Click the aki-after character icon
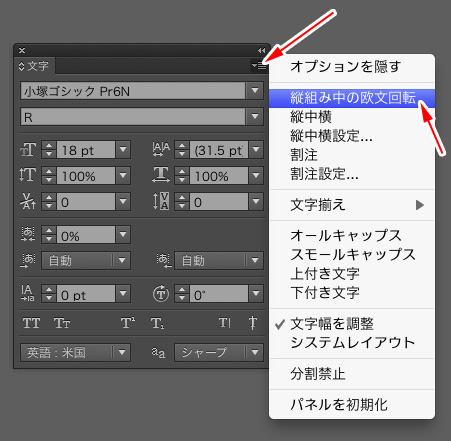 pos(164,260)
